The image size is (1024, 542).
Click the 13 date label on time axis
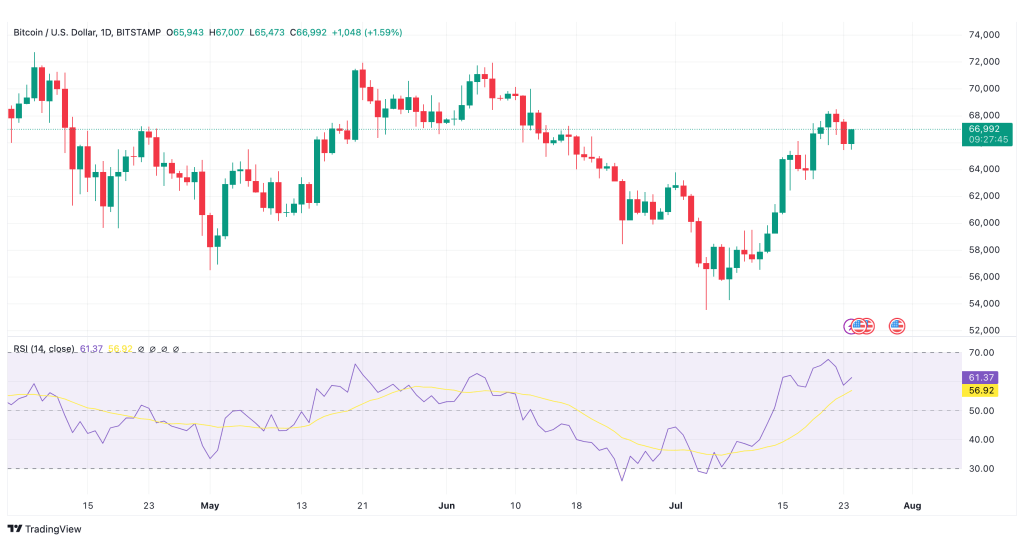[x=300, y=505]
